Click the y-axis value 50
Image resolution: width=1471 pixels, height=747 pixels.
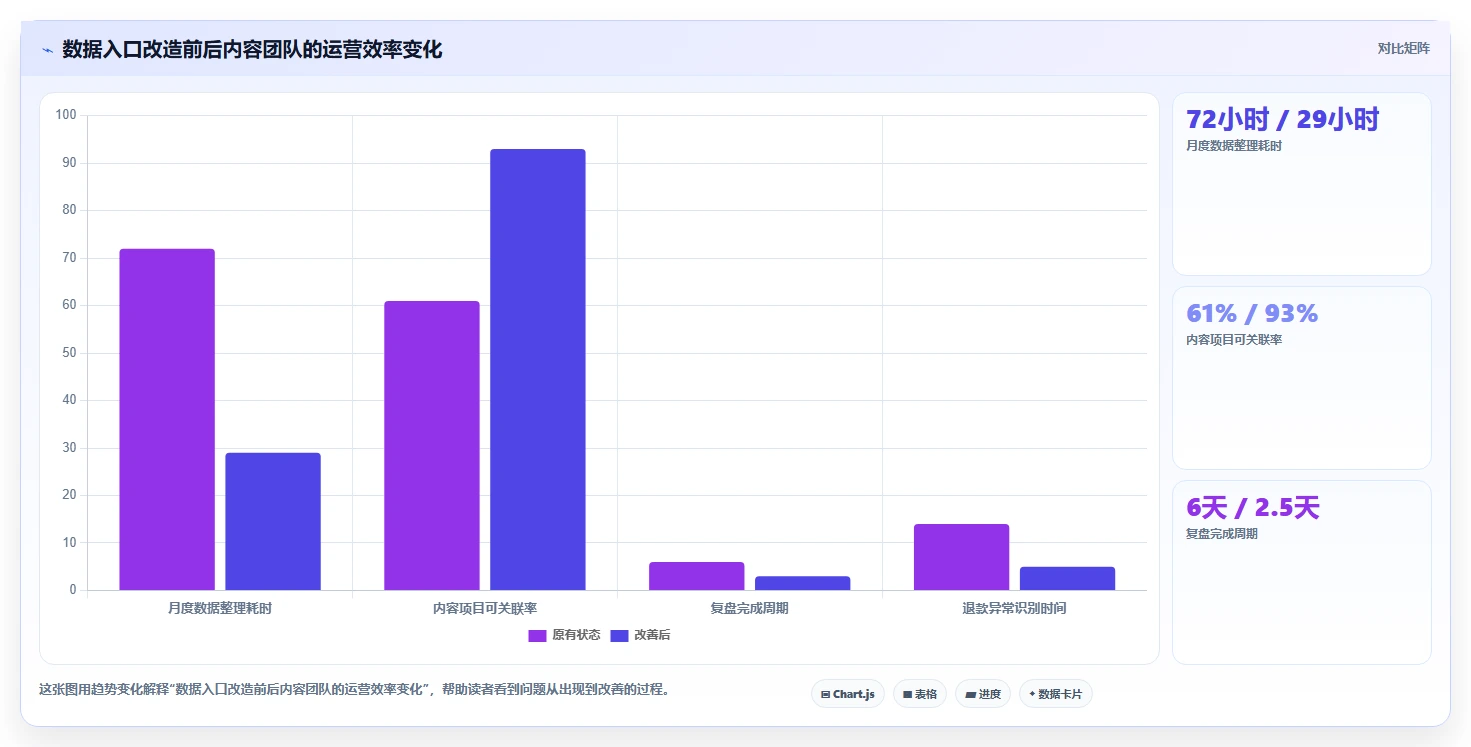[69, 353]
